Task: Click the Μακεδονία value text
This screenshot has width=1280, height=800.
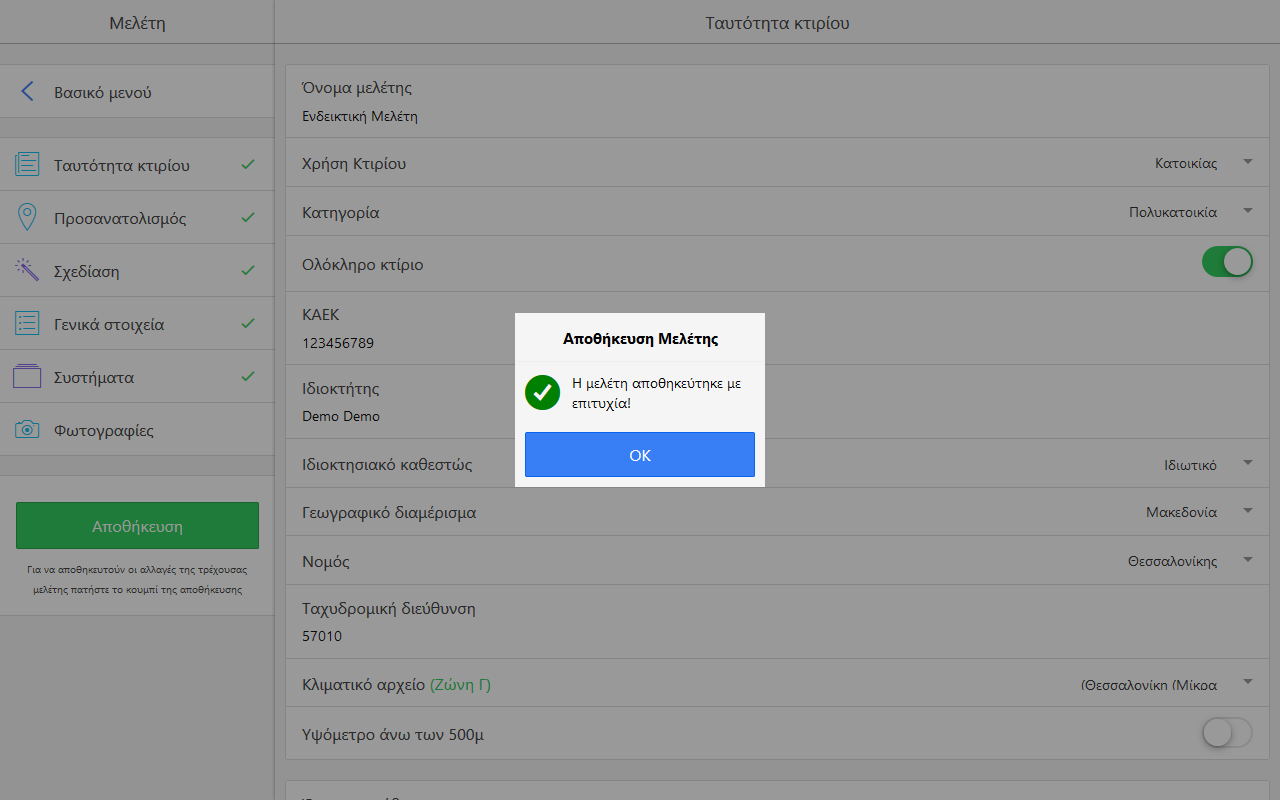Action: [1181, 512]
